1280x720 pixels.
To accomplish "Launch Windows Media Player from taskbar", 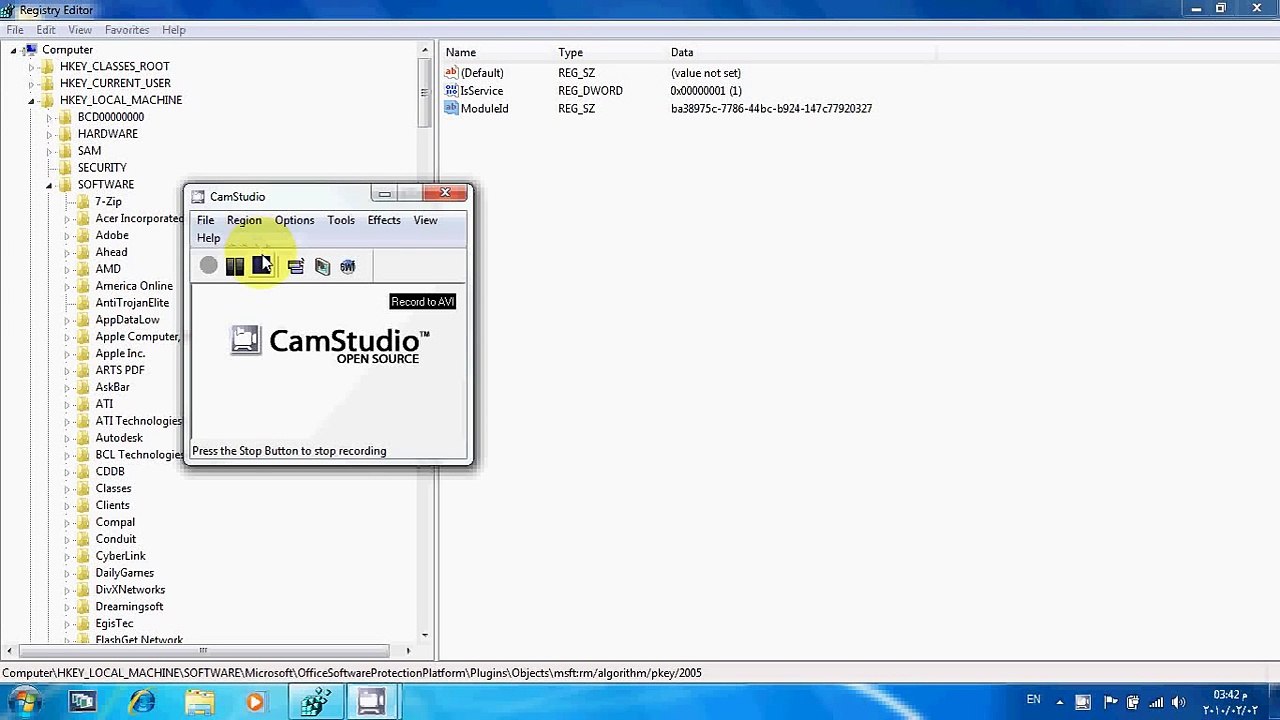I will pyautogui.click(x=255, y=702).
